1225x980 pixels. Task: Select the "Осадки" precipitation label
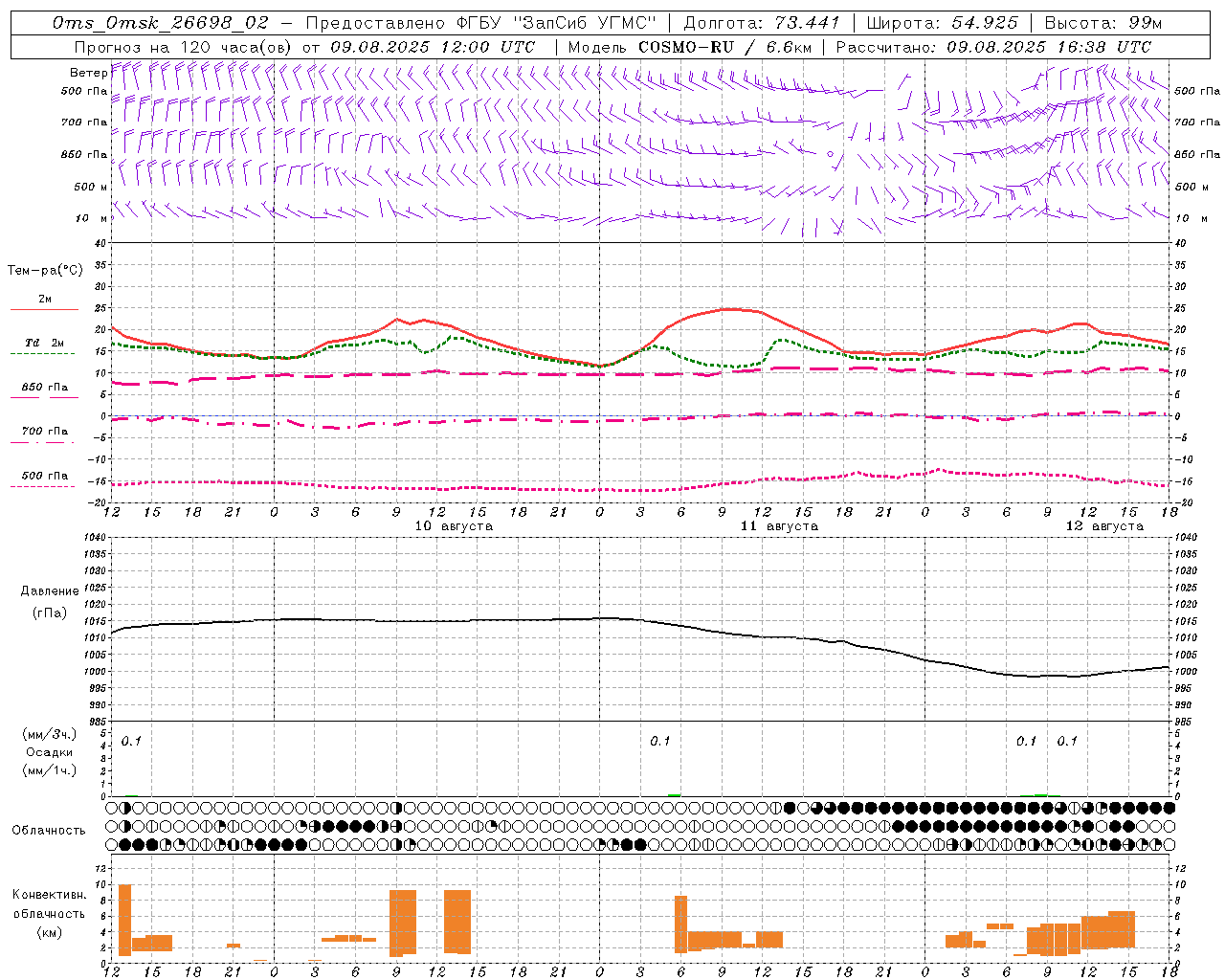click(50, 752)
